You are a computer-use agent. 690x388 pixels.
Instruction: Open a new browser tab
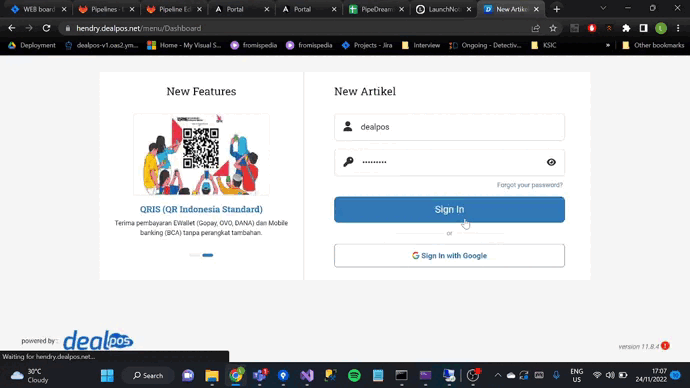coord(557,9)
